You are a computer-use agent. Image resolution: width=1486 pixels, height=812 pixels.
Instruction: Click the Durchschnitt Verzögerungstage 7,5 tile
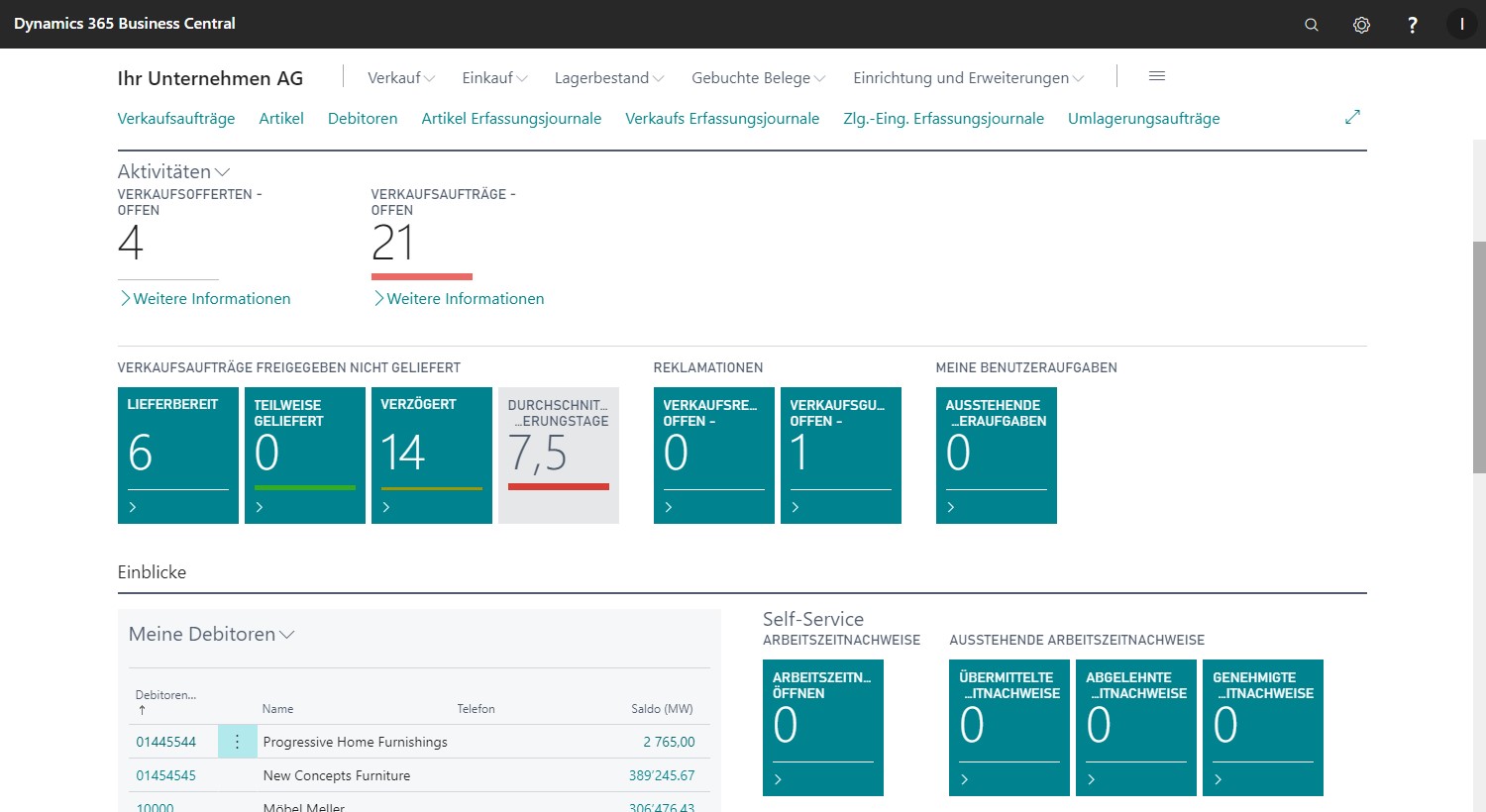(558, 456)
